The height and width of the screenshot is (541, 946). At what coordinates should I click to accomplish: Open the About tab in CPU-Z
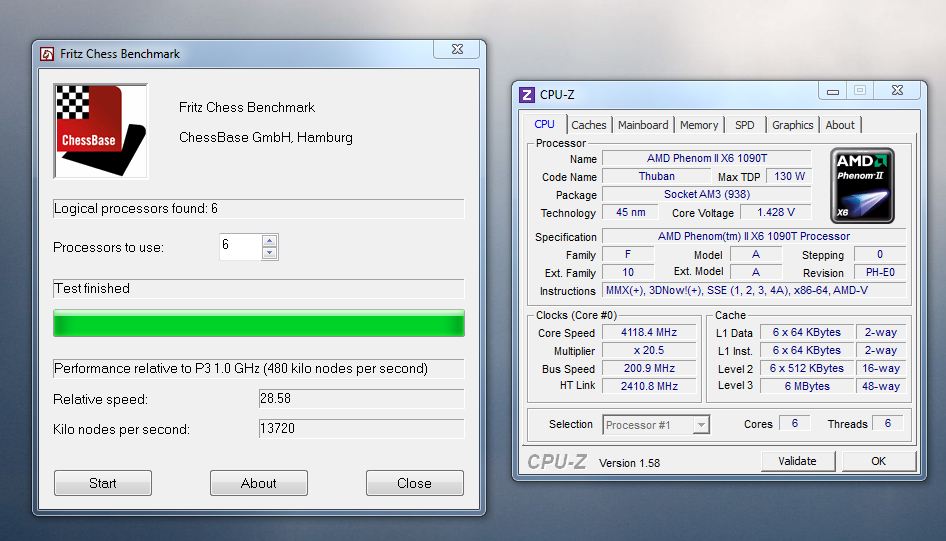[840, 125]
